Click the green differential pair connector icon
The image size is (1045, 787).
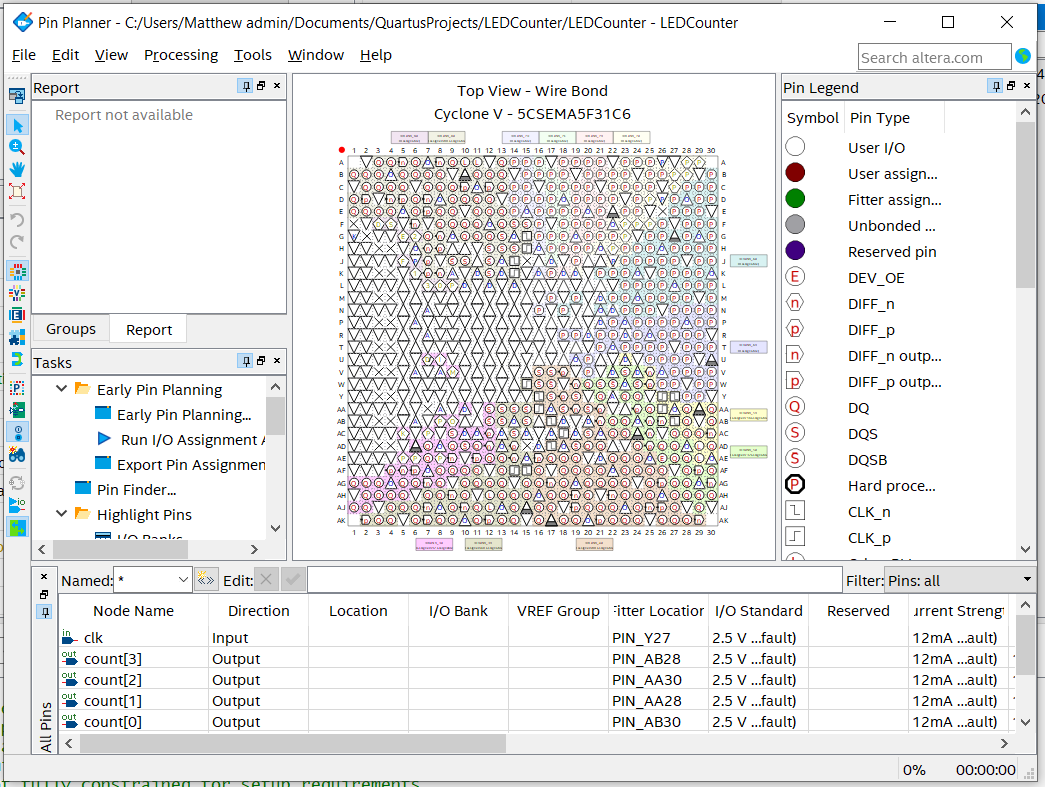click(17, 359)
